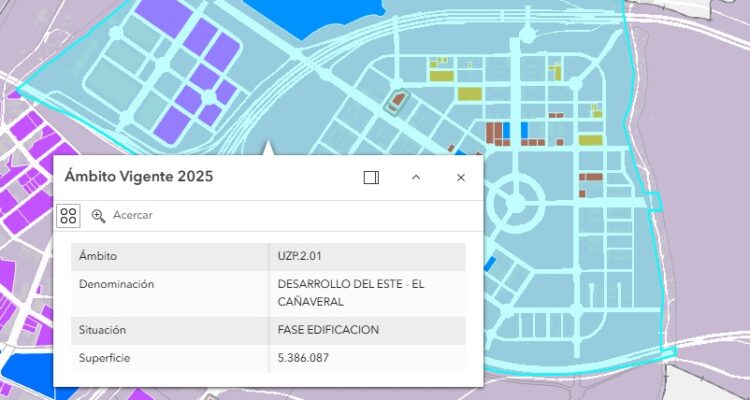Close the Ámbito Vigente 2025 popup

tap(461, 178)
